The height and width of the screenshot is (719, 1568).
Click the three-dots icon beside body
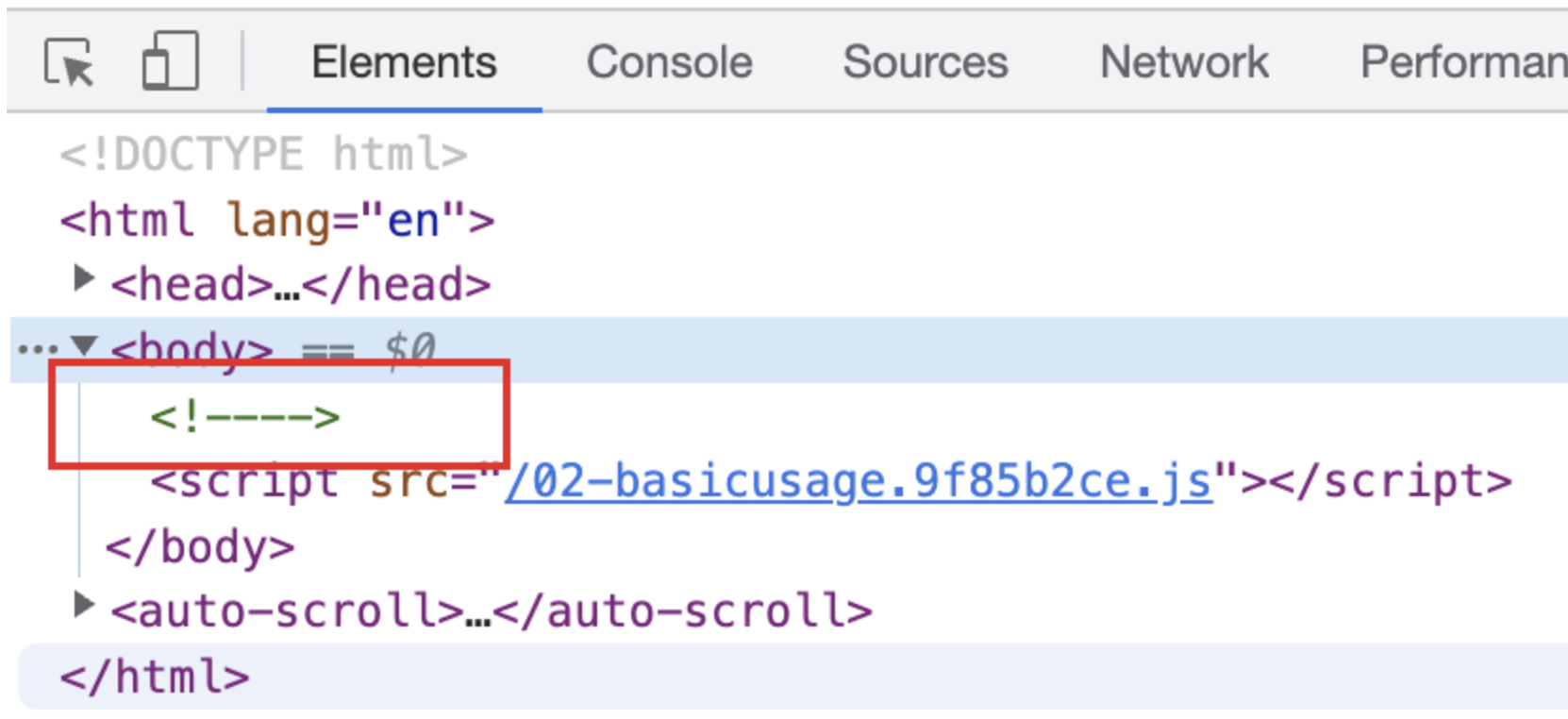(x=37, y=350)
